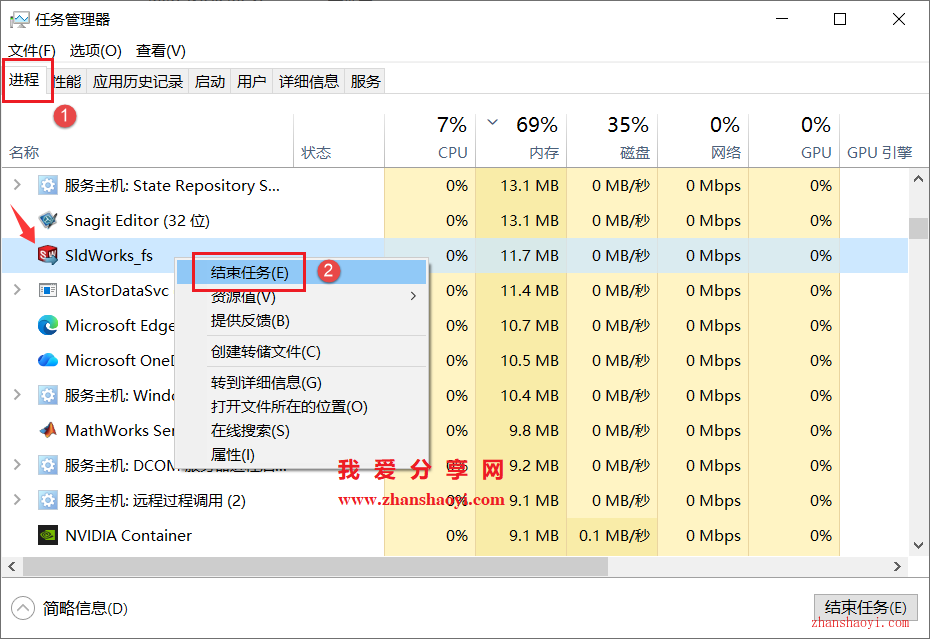Choose 属性(I) in context menu

coord(301,455)
